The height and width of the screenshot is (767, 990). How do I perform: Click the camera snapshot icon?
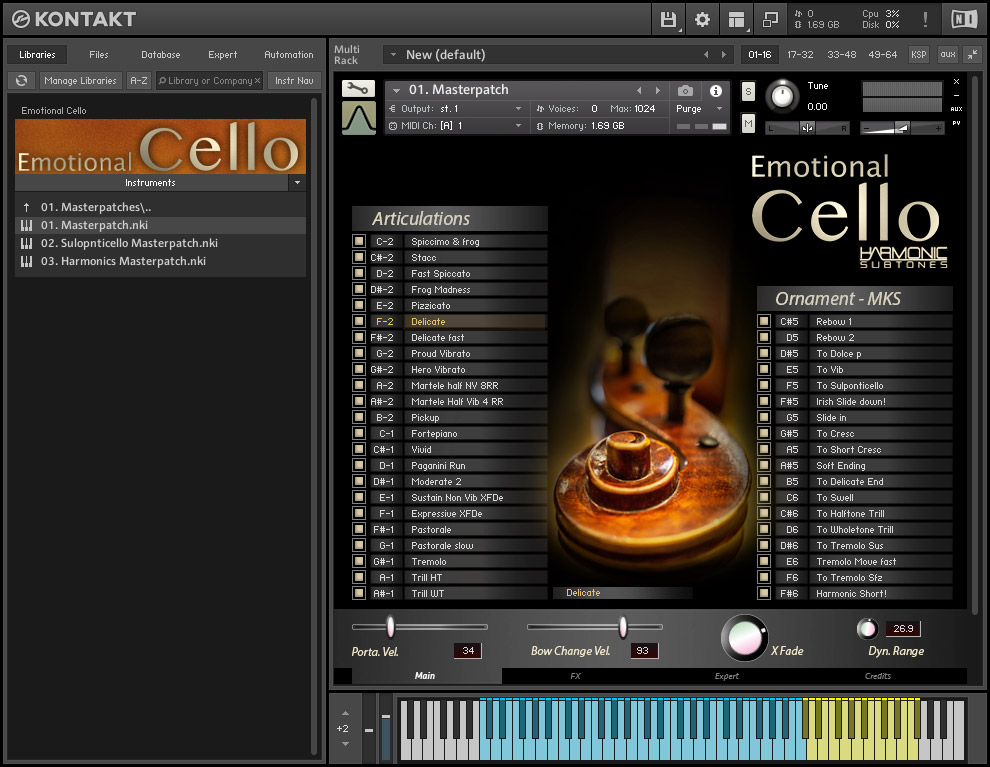[x=685, y=90]
